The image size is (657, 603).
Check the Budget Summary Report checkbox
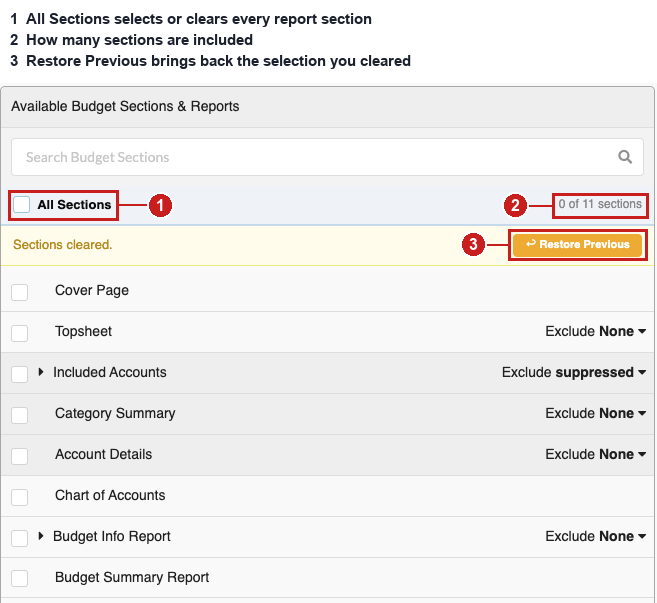(x=20, y=578)
